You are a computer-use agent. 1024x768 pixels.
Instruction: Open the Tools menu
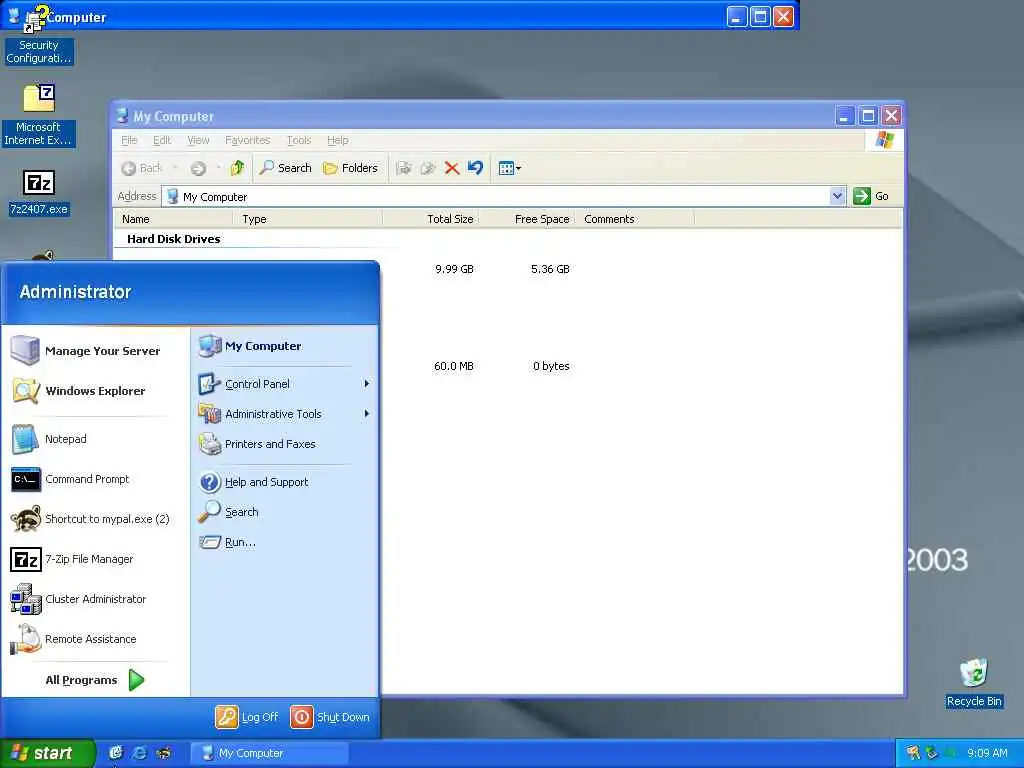(x=299, y=140)
